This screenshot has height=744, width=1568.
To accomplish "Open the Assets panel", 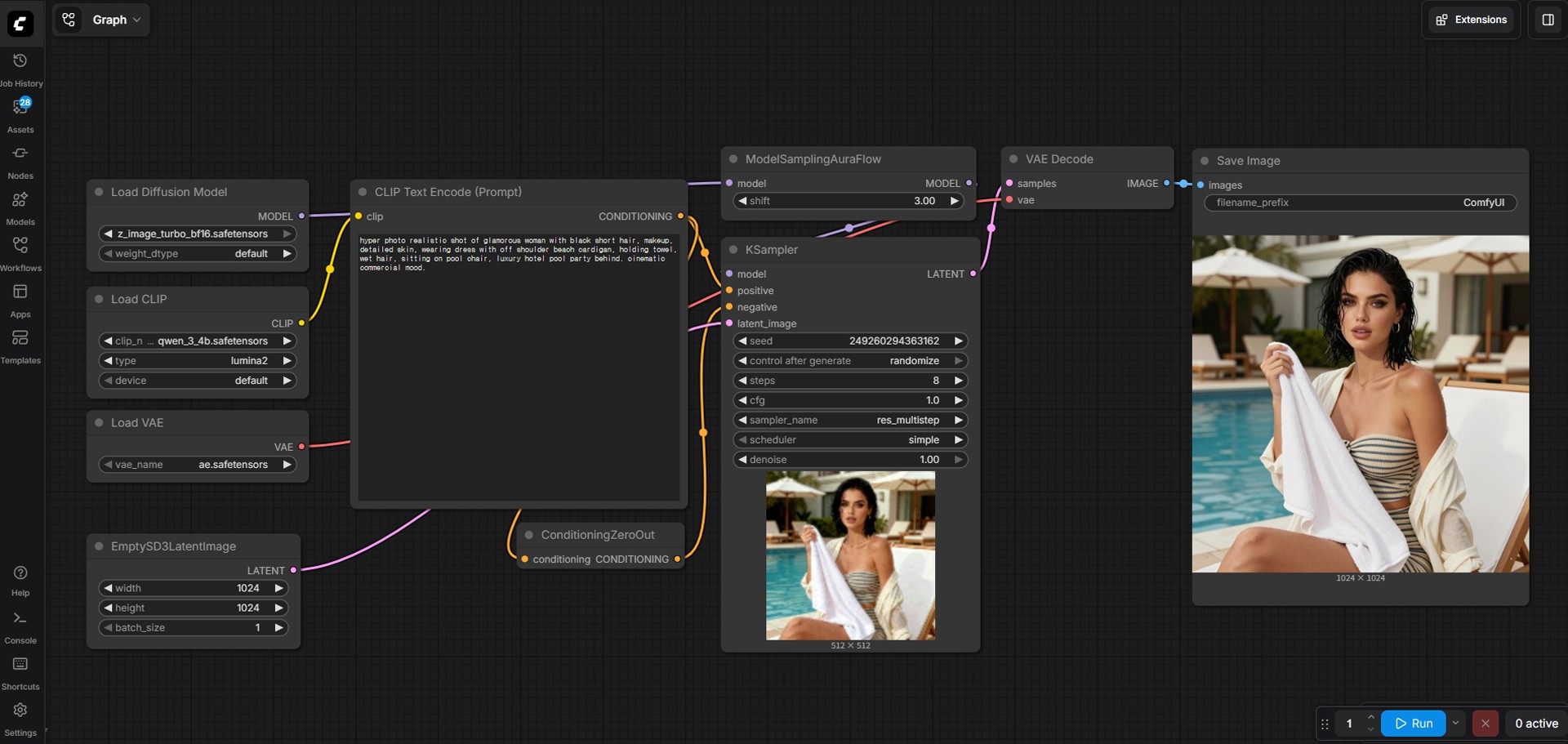I will 20,108.
